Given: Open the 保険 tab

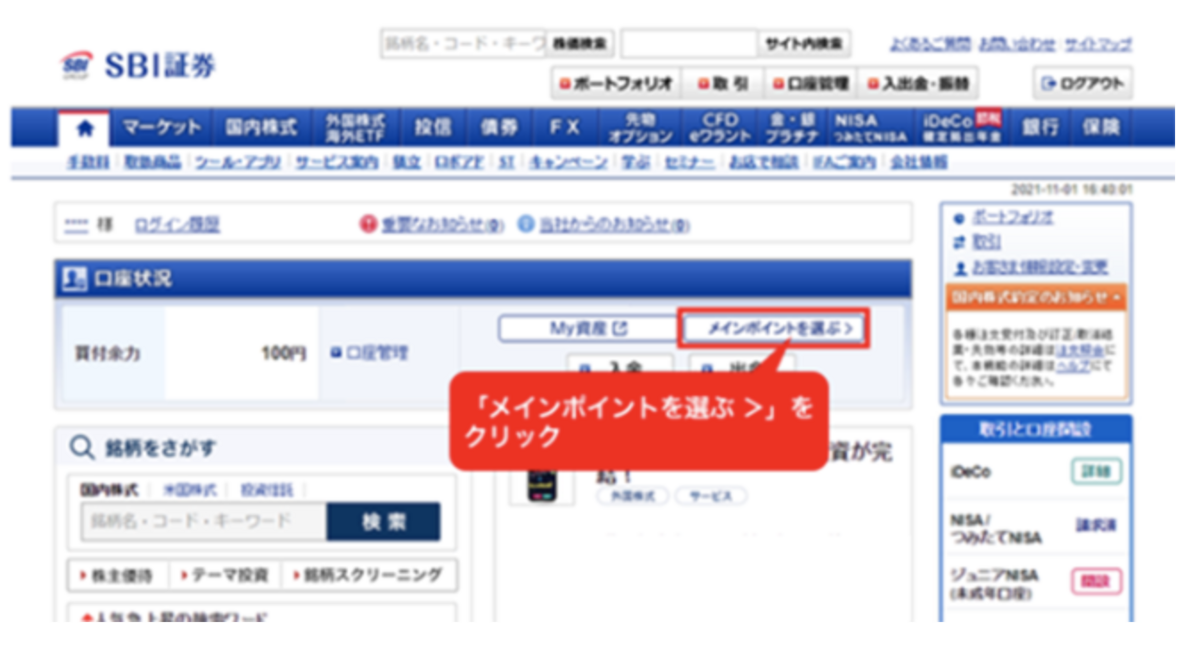Looking at the screenshot, I should pos(1100,128).
